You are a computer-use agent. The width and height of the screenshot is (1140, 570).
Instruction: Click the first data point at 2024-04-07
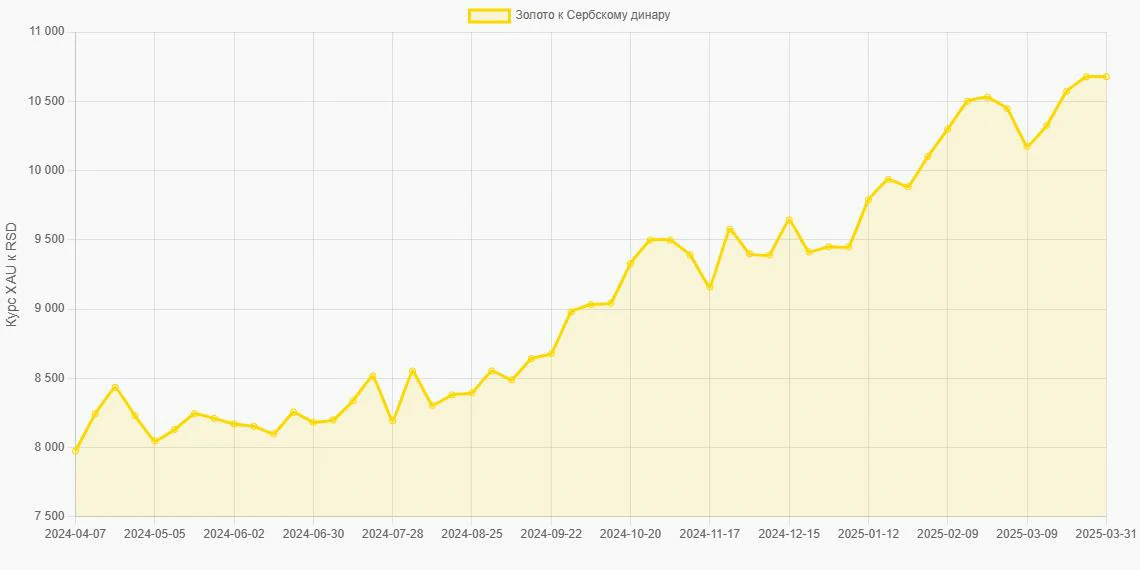point(76,450)
